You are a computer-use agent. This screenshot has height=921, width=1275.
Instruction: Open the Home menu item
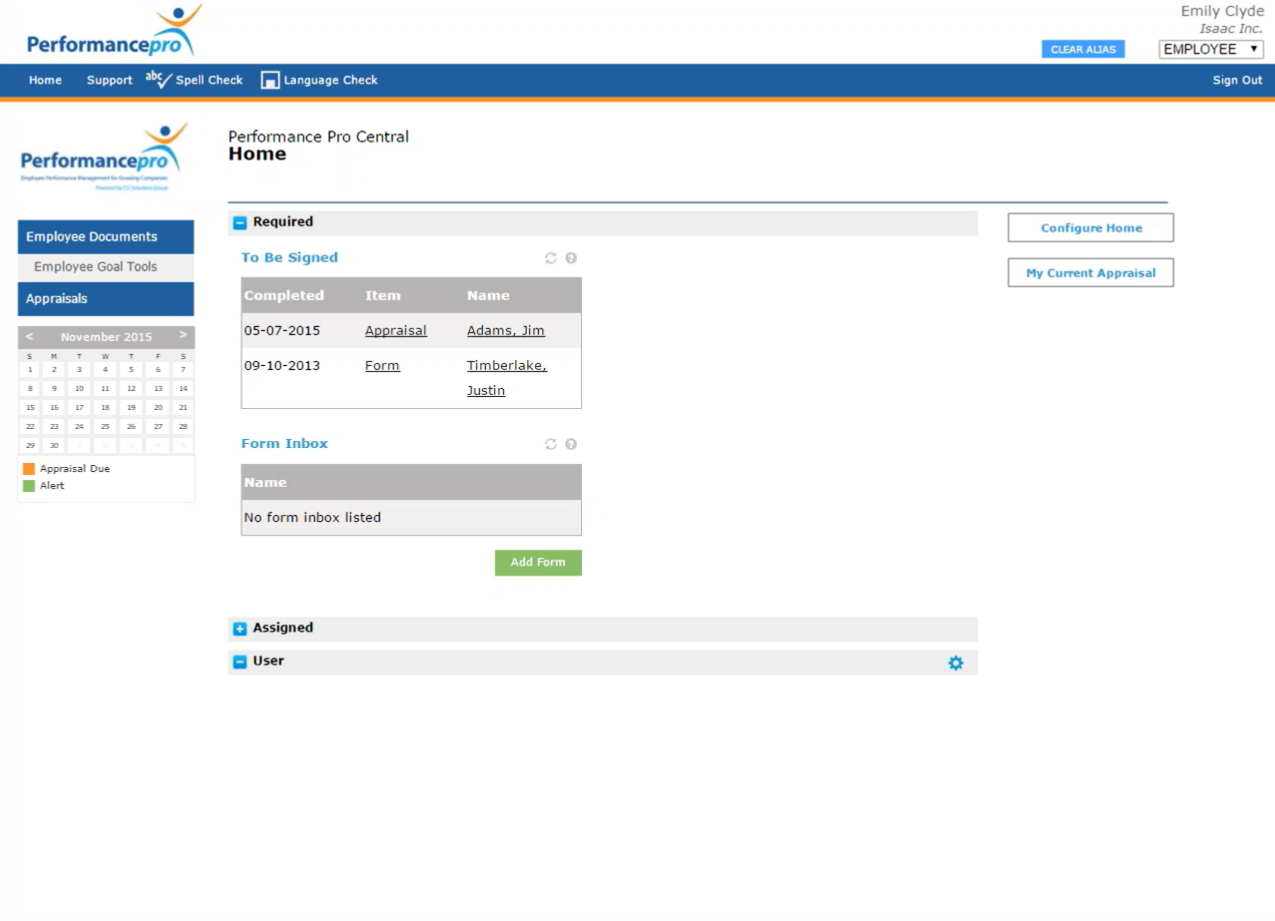coord(45,80)
